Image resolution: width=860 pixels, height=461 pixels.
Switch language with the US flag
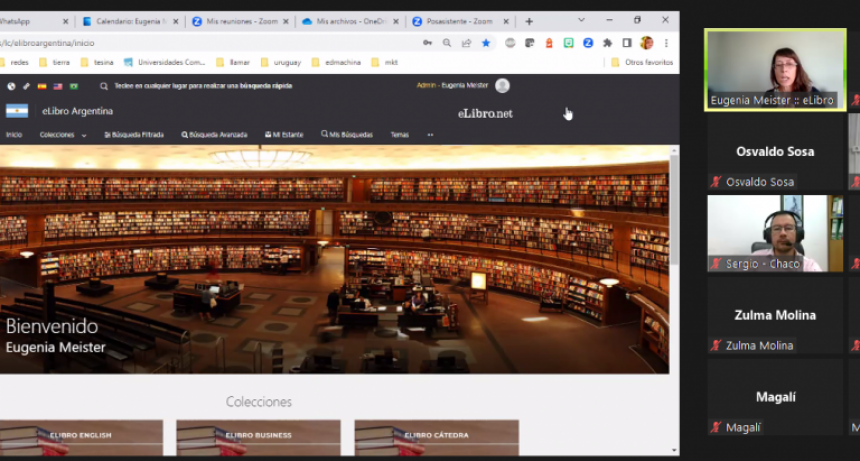coord(58,86)
